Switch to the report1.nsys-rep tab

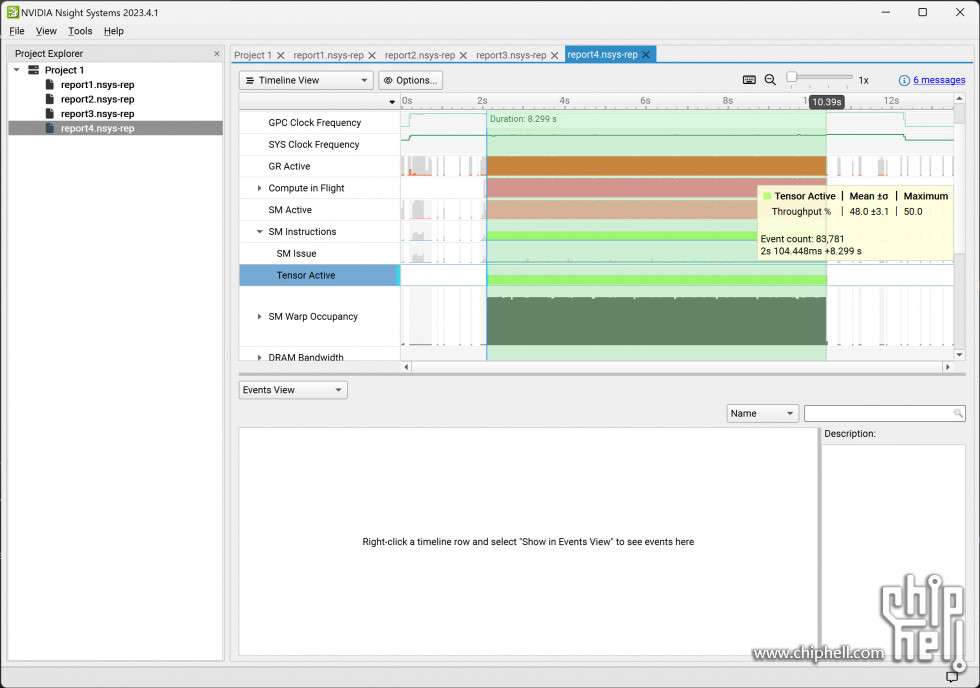coord(329,55)
